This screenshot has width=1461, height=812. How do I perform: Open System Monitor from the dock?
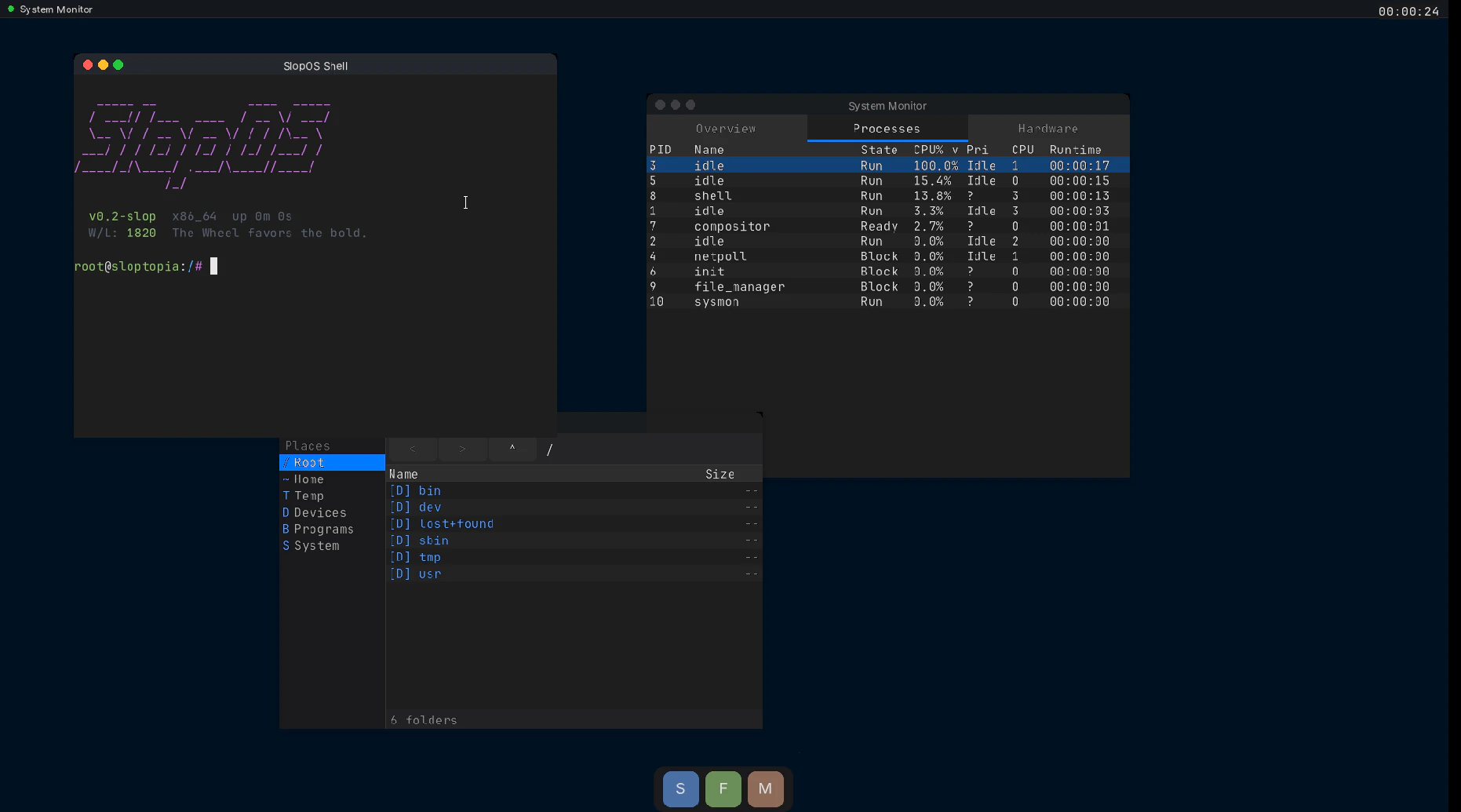765,788
